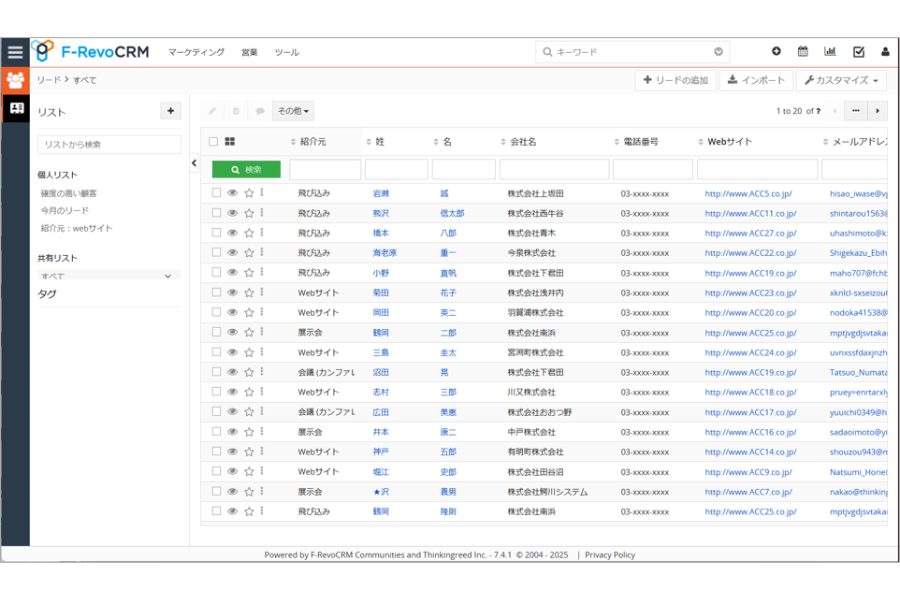Expand the shared list すべて dropdown
Image resolution: width=900 pixels, height=600 pixels.
point(109,276)
